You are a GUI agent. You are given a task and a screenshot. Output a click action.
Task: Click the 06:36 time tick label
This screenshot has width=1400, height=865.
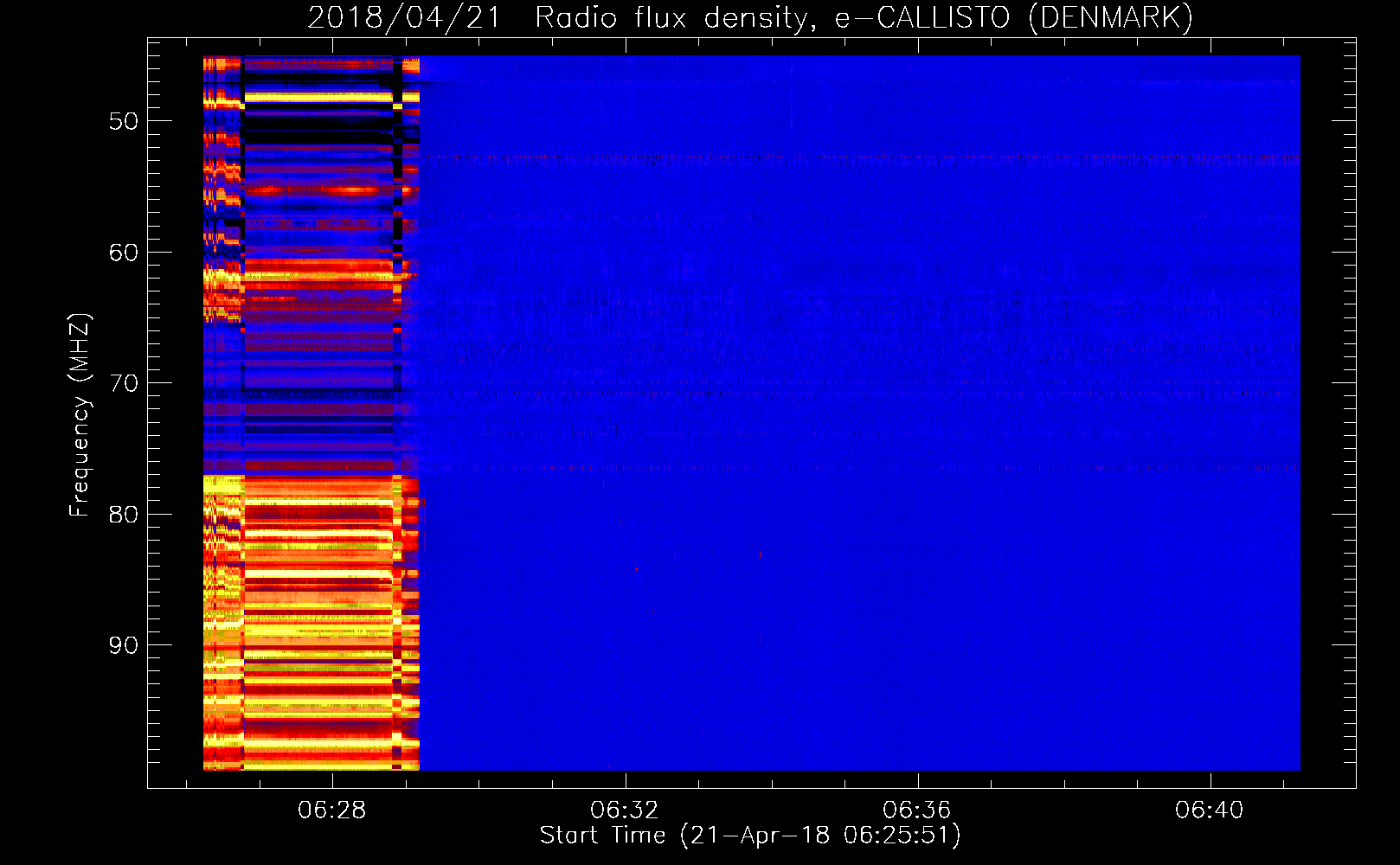tap(917, 811)
